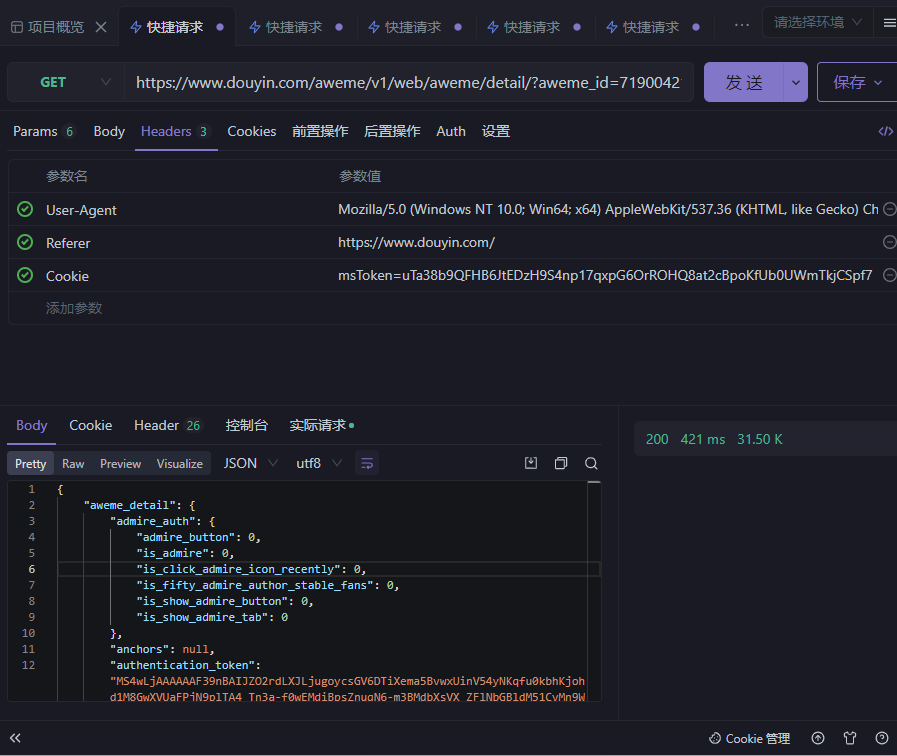Toggle the Cookie header checkbox
Screen dimensions: 897x756
[25, 276]
